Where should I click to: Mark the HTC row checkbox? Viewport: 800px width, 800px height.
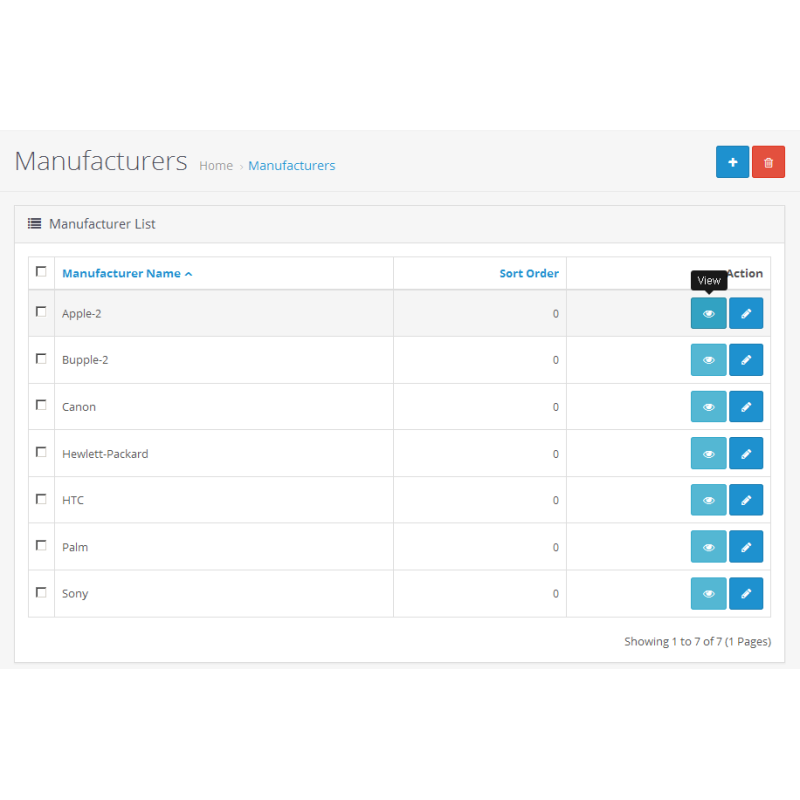[x=41, y=498]
